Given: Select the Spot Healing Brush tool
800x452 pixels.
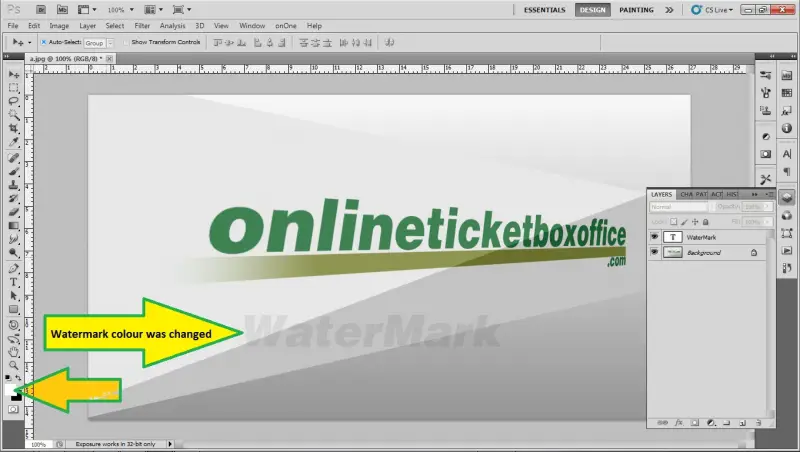Looking at the screenshot, I should click(14, 158).
